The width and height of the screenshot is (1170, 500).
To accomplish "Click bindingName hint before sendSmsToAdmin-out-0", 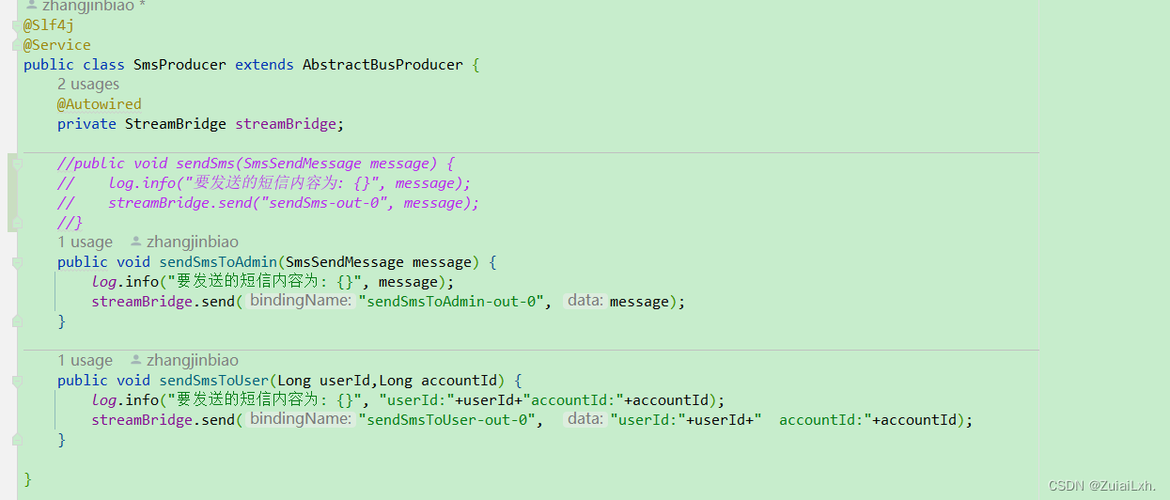I will 300,301.
